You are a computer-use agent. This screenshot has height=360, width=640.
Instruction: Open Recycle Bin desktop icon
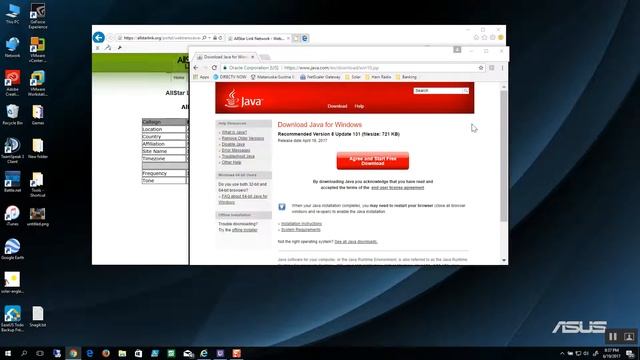(x=12, y=115)
